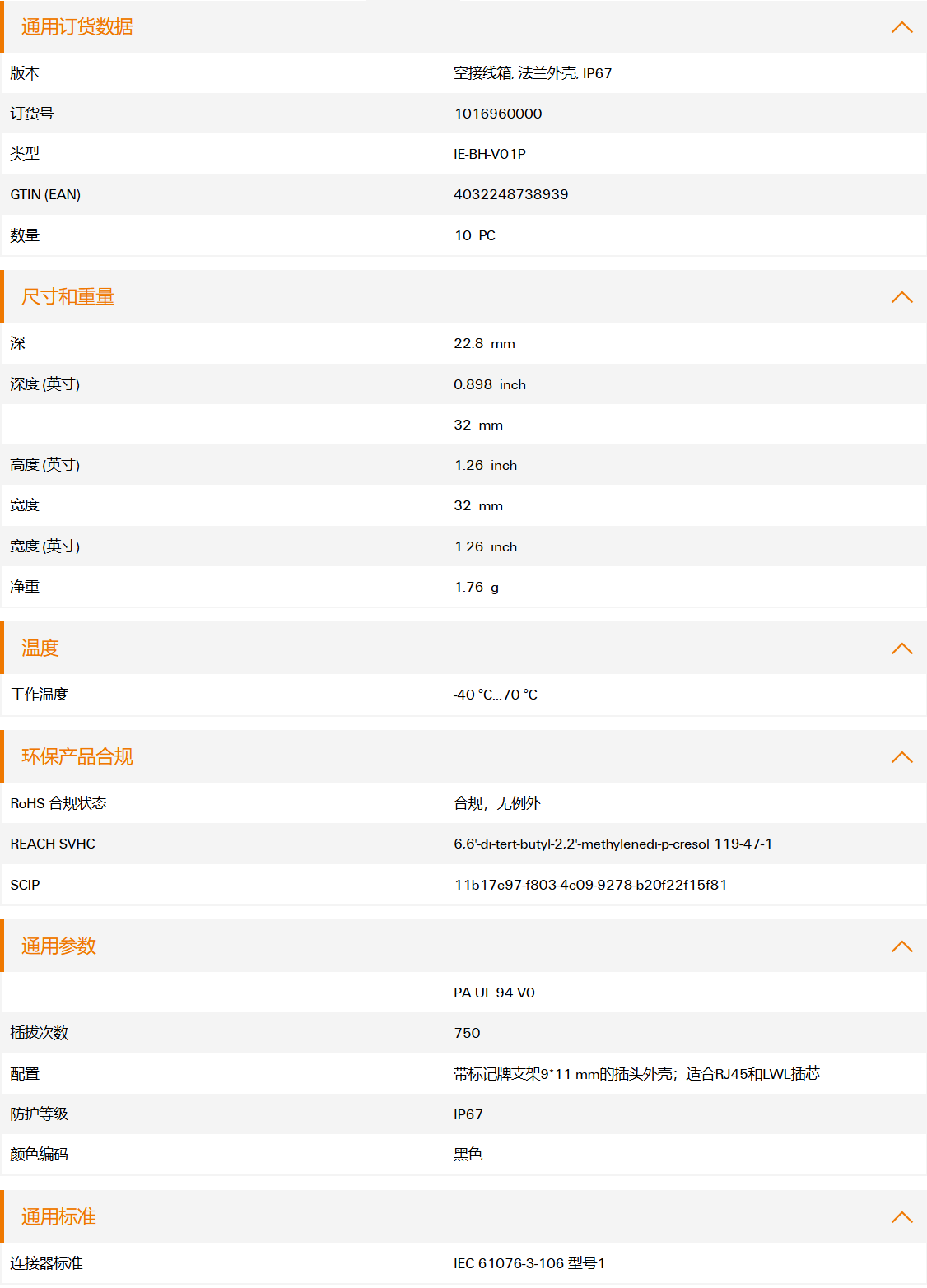Viewport: 927px width, 1288px height.
Task: Collapse the 温度 section chevron
Action: [902, 649]
